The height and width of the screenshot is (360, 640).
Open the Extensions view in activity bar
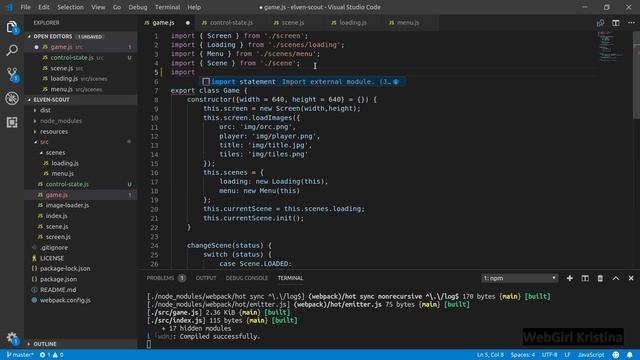click(x=12, y=122)
